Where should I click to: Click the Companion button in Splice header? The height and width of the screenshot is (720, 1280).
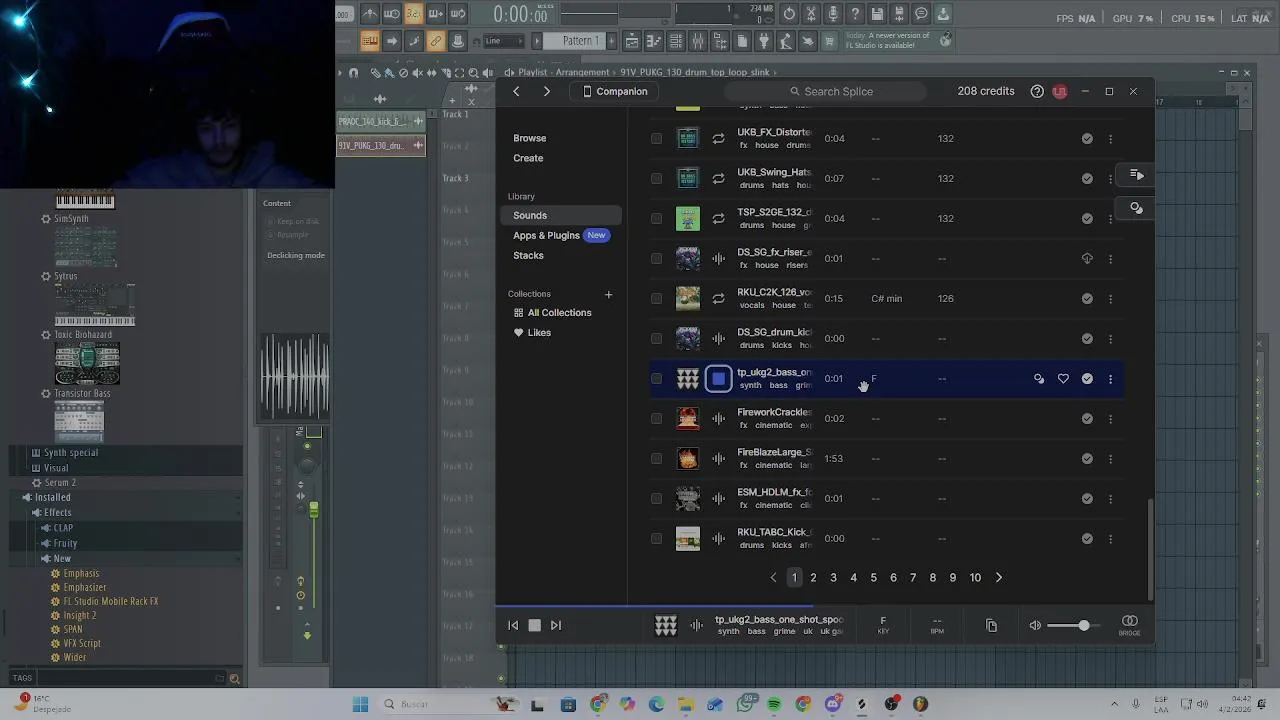point(615,91)
